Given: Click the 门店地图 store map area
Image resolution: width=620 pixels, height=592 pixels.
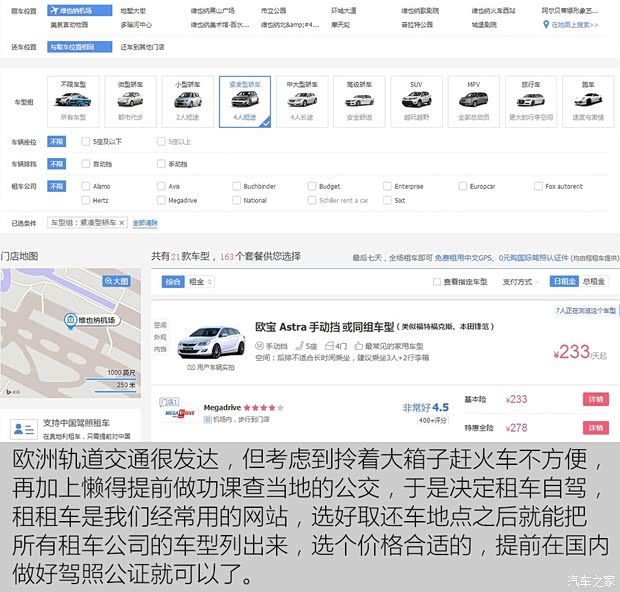Looking at the screenshot, I should (x=70, y=333).
